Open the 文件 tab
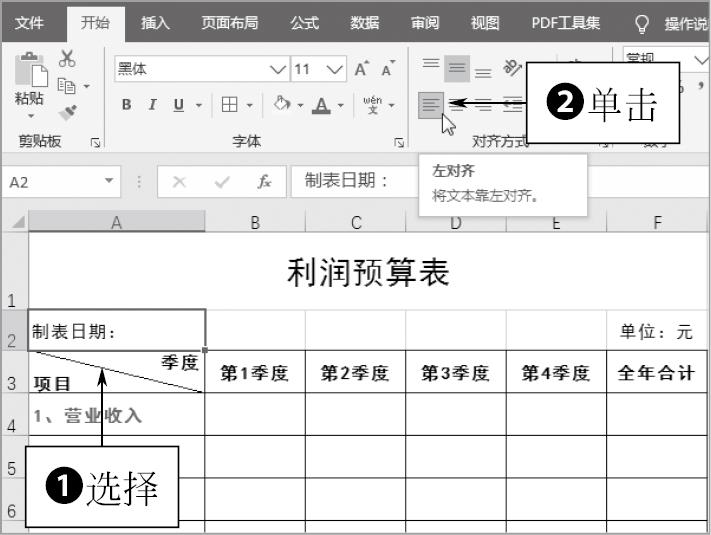711x535 pixels. [29, 23]
